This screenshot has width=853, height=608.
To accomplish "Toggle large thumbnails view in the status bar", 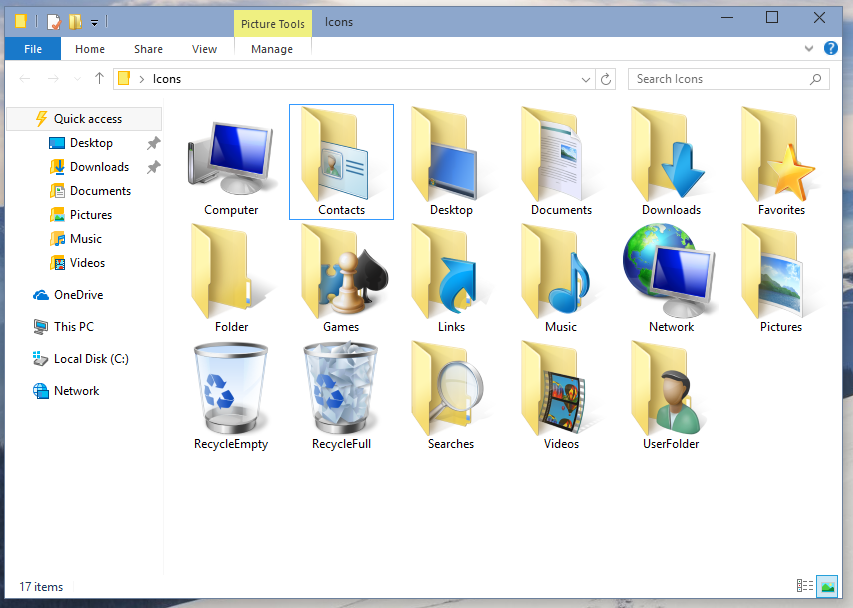I will tap(827, 587).
